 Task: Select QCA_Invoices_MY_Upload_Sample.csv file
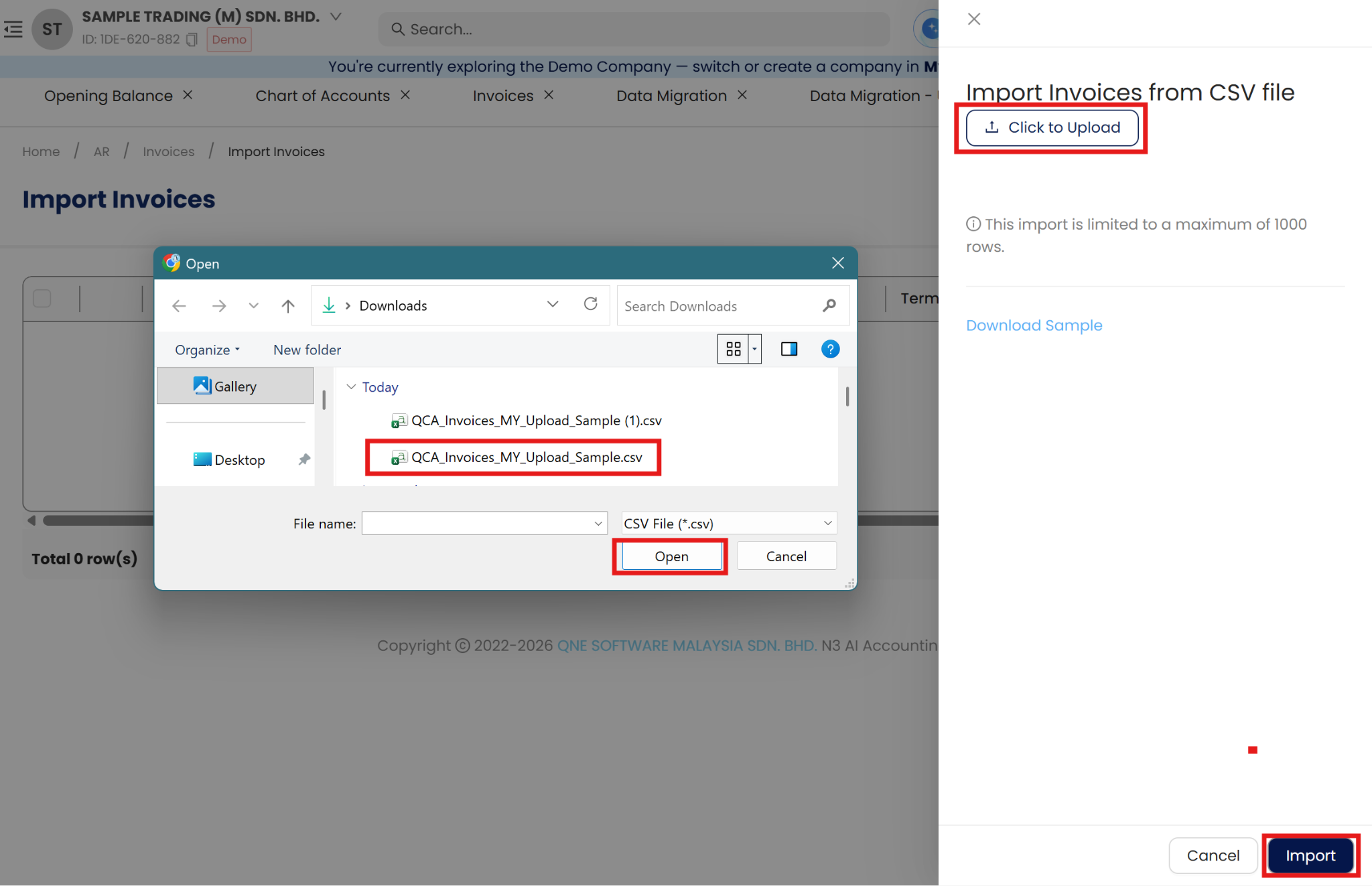[x=526, y=457]
